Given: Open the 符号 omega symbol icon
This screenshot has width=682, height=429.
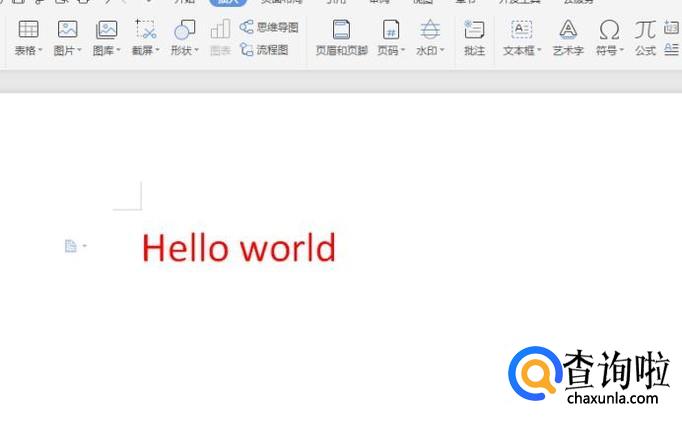Looking at the screenshot, I should point(609,30).
